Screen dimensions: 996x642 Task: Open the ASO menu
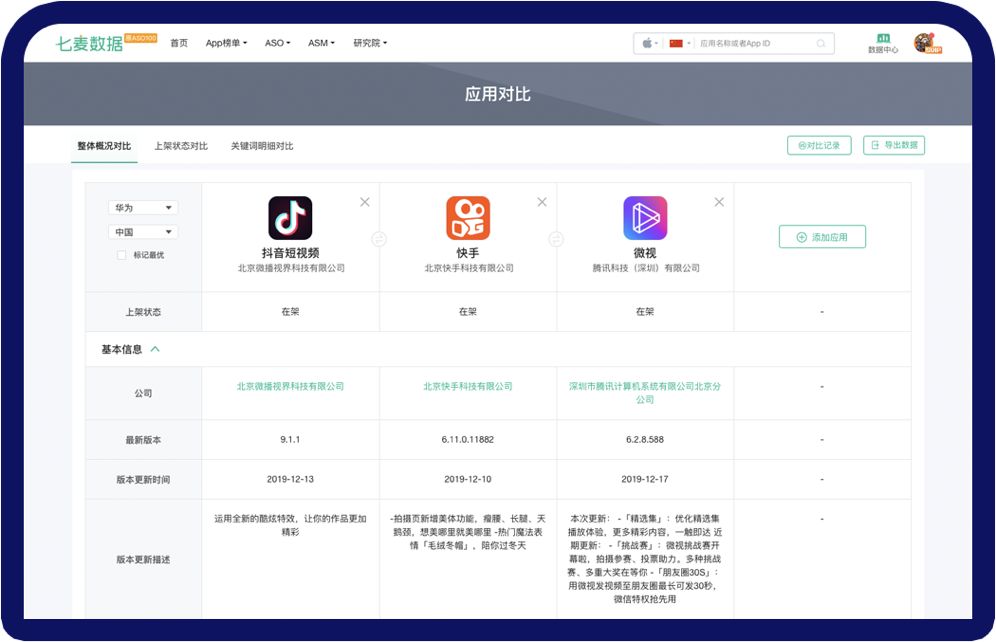pyautogui.click(x=278, y=43)
